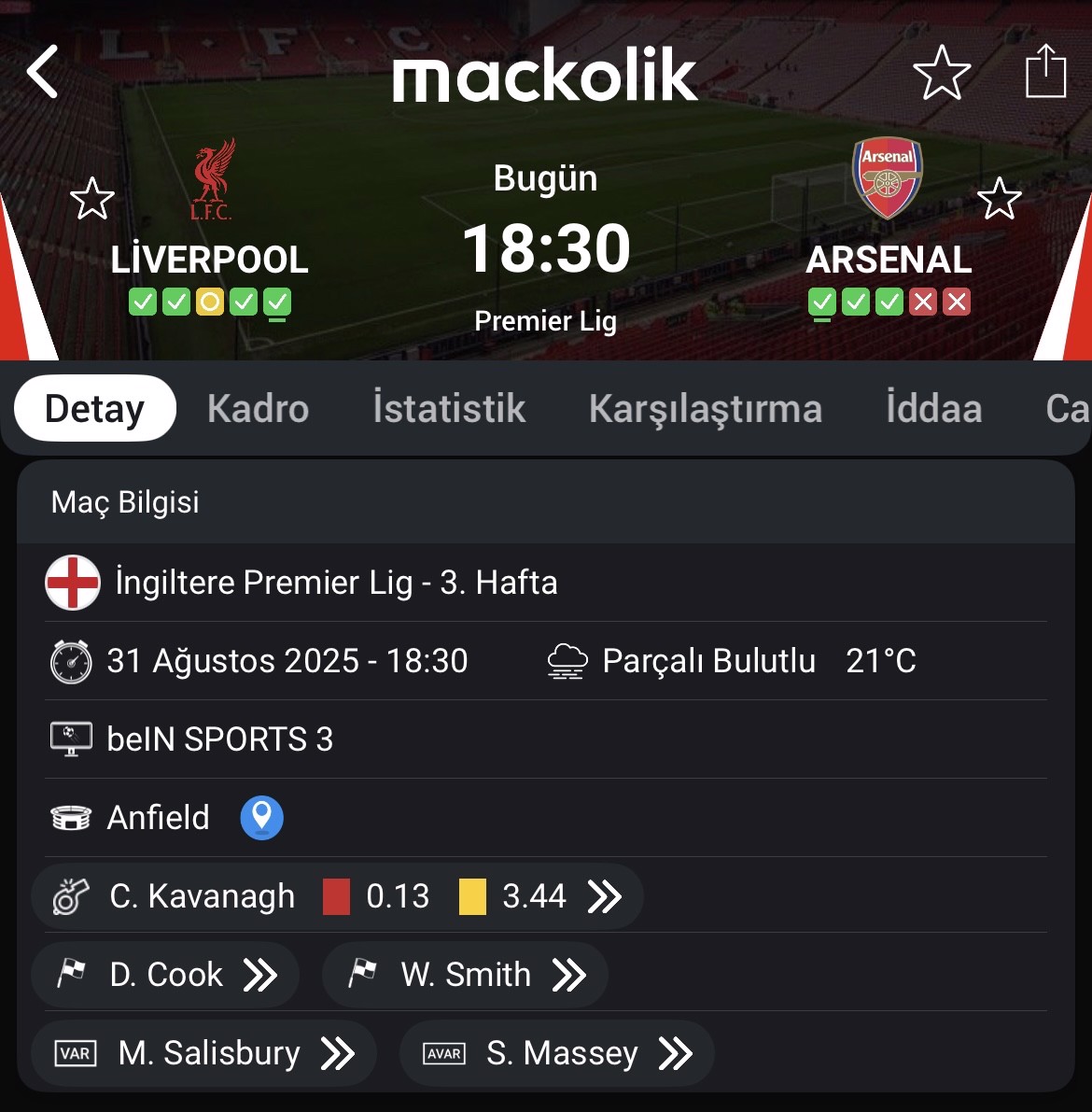This screenshot has height=1112, width=1092.
Task: Expand referee C. Kavanagh details arrow
Action: pyautogui.click(x=605, y=896)
